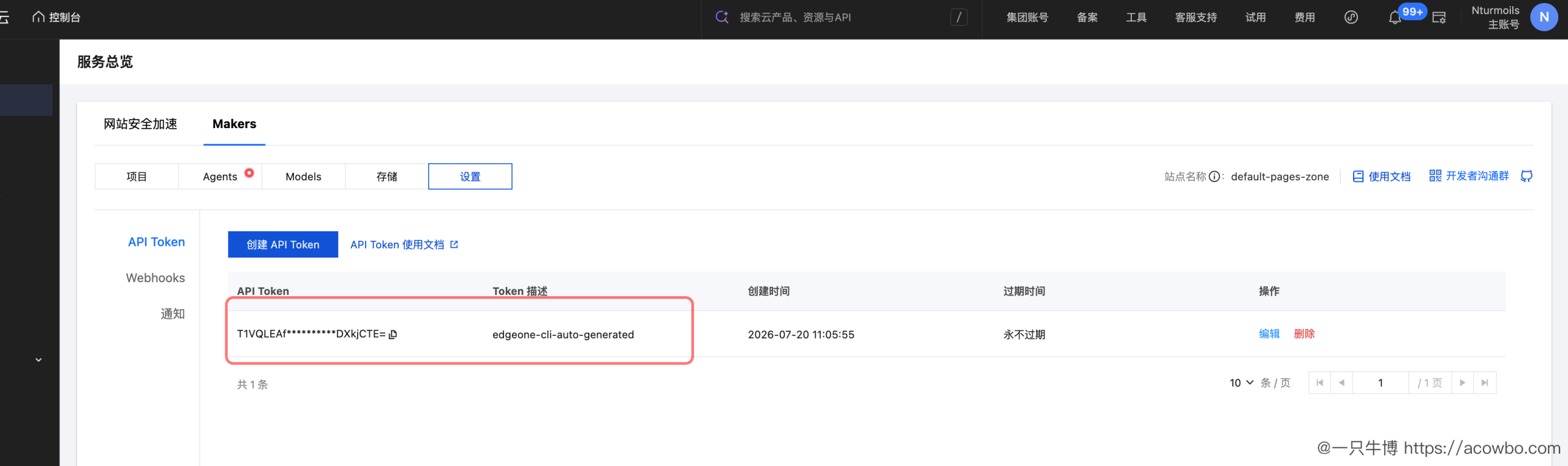The image size is (1568, 466).
Task: Open 费用 in the top navigation
Action: (x=1305, y=17)
